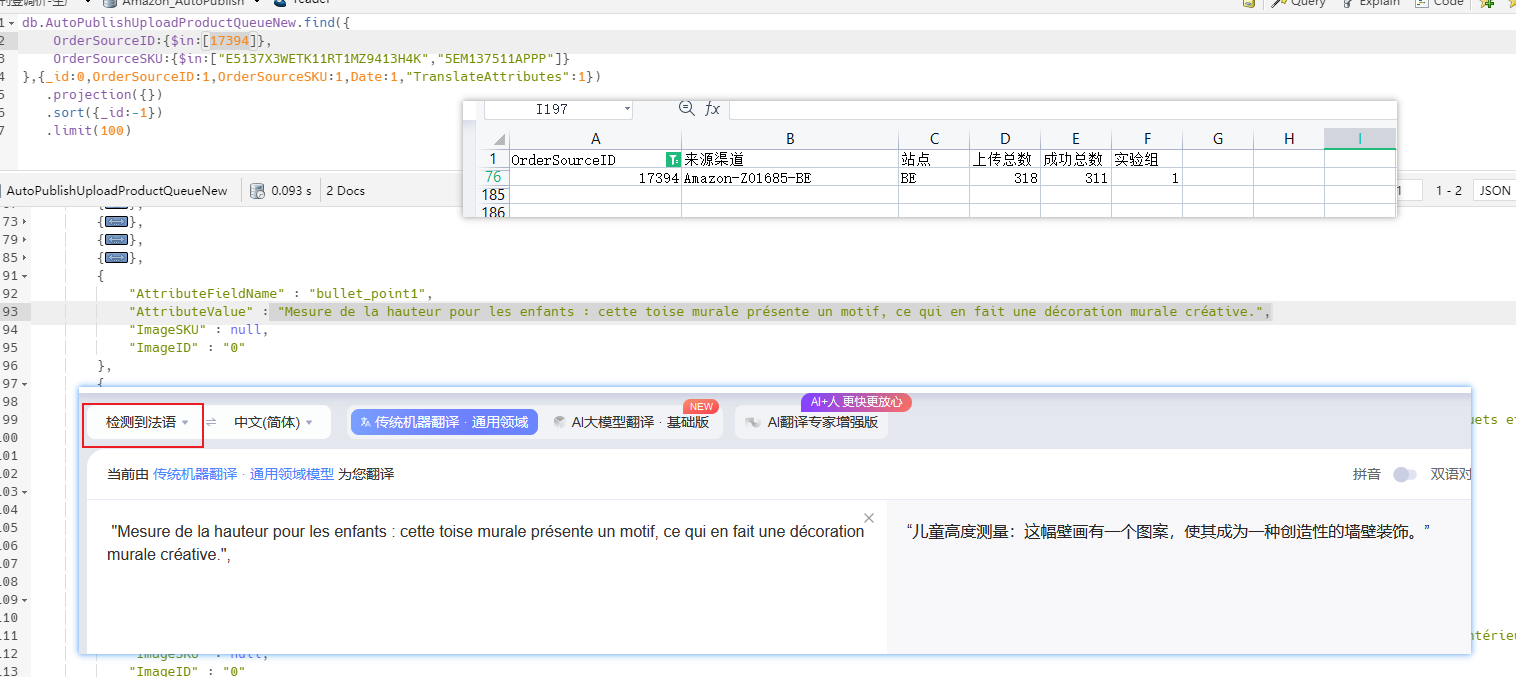The image size is (1516, 677).
Task: Click the 成功总数 header cell
Action: click(1076, 159)
